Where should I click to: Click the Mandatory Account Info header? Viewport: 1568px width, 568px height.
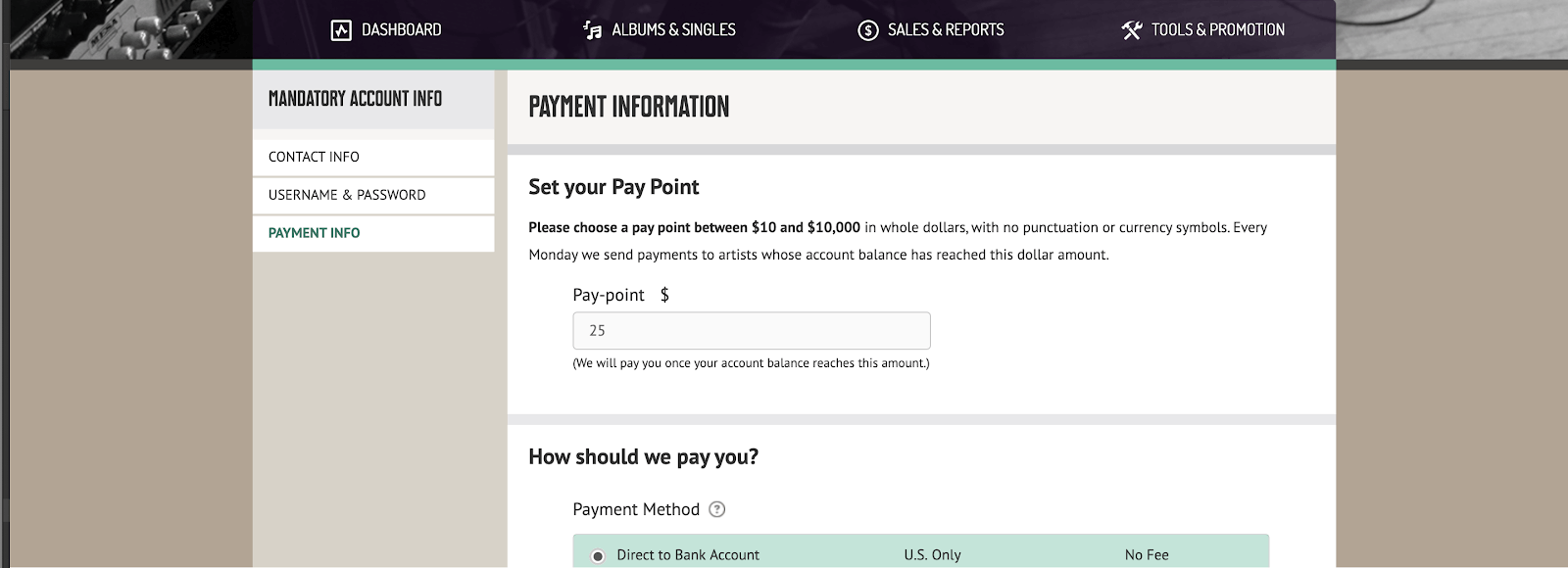pyautogui.click(x=355, y=99)
